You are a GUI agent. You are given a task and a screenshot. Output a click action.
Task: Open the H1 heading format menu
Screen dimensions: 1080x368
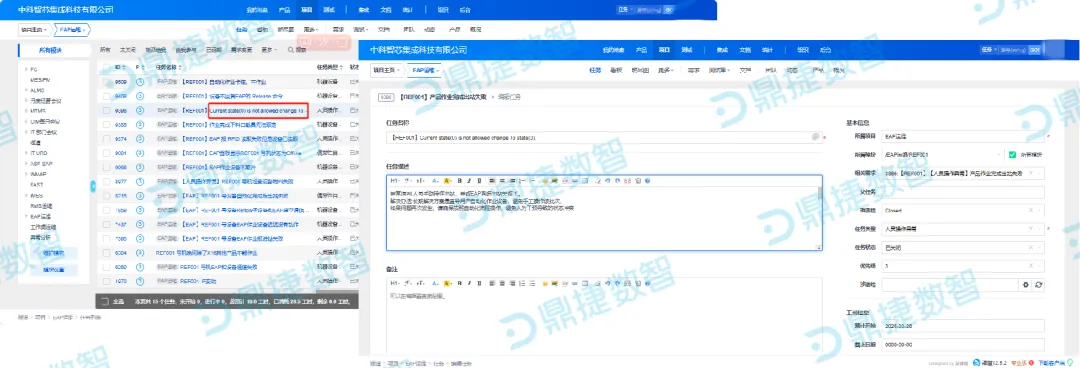point(395,181)
